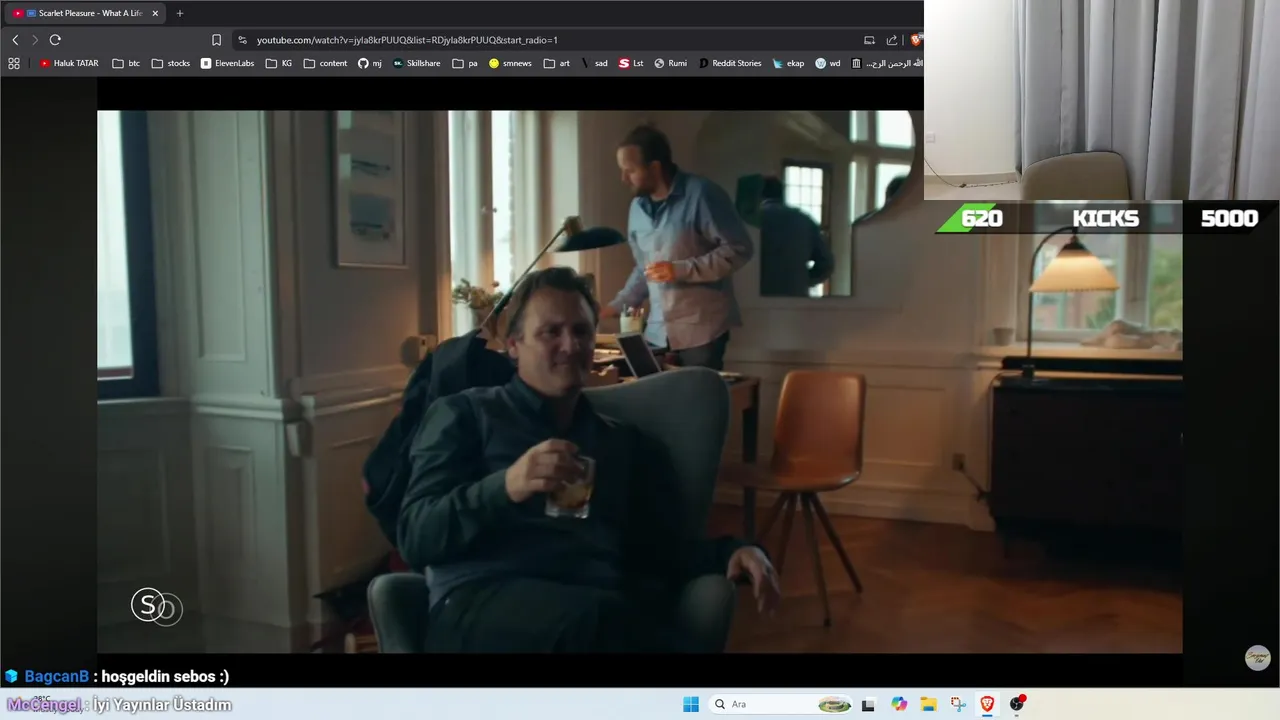Expand the art bookmark folder

(557, 63)
